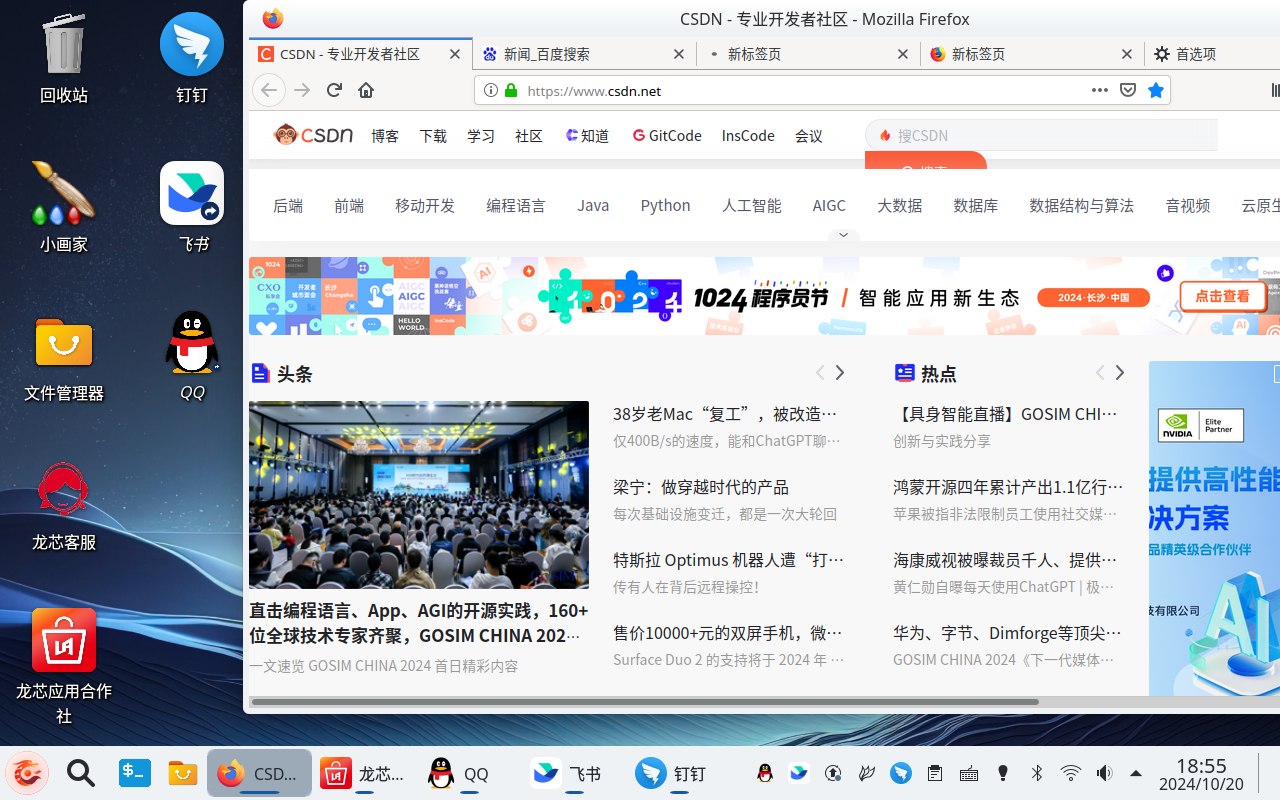1280x800 pixels.
Task: Open the InsCode link
Action: (748, 136)
